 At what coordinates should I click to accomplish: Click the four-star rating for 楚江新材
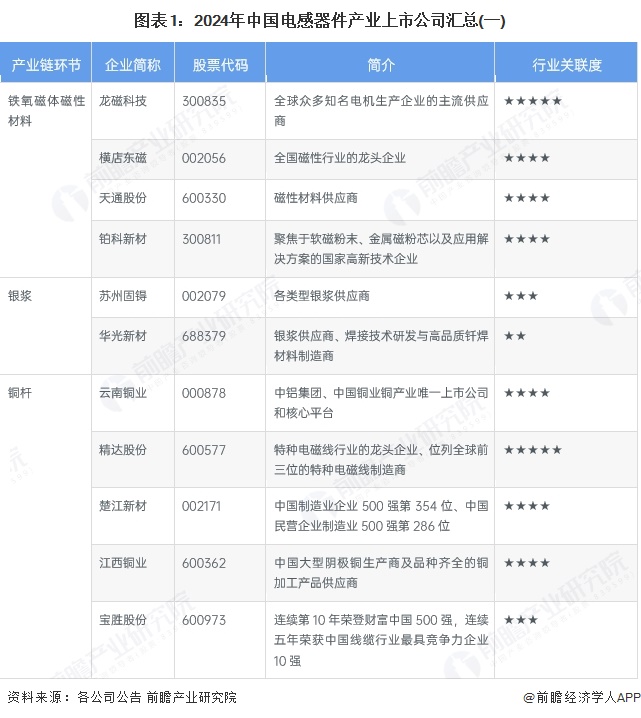click(x=527, y=506)
